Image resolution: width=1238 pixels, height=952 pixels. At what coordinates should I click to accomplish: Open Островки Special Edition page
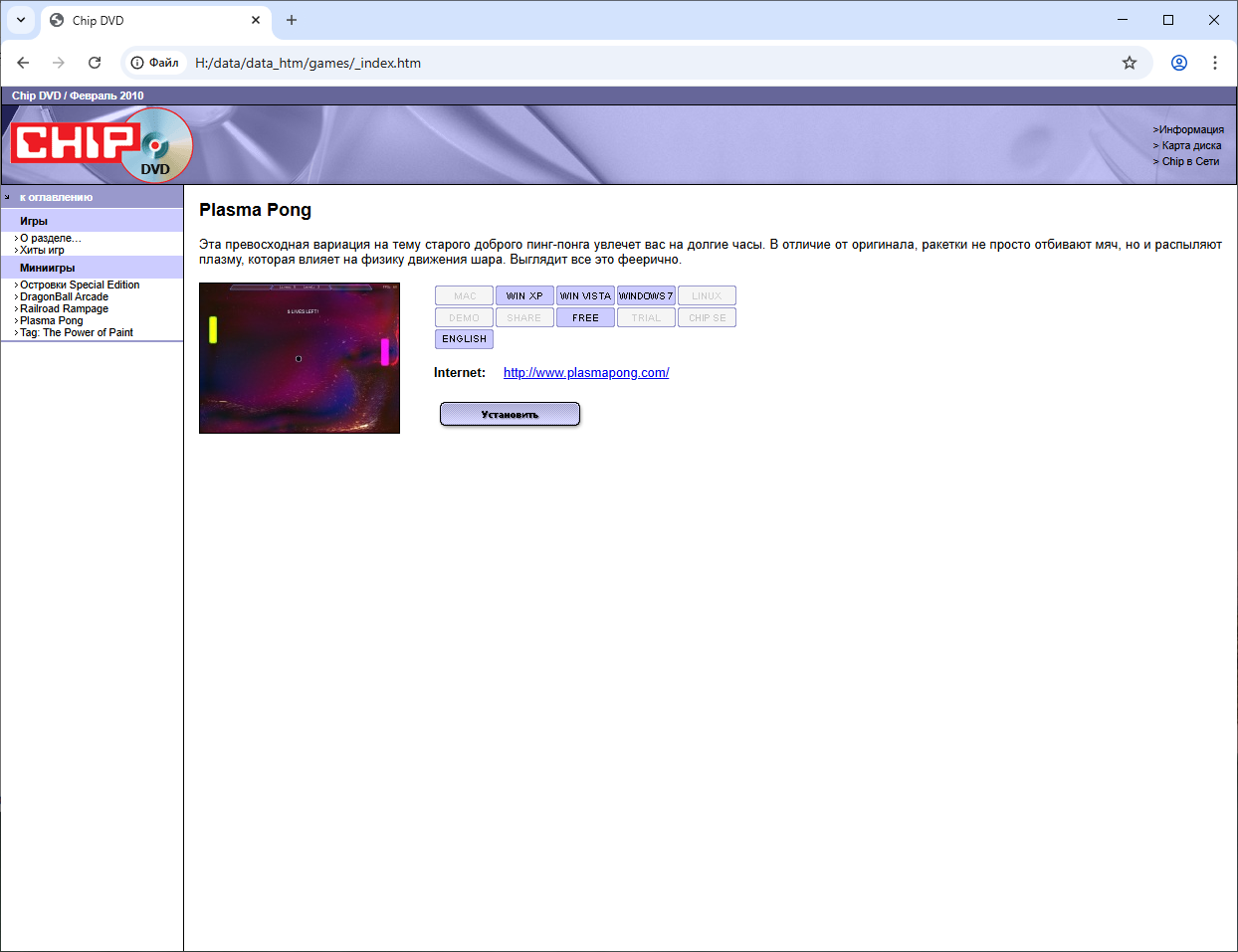pos(80,285)
